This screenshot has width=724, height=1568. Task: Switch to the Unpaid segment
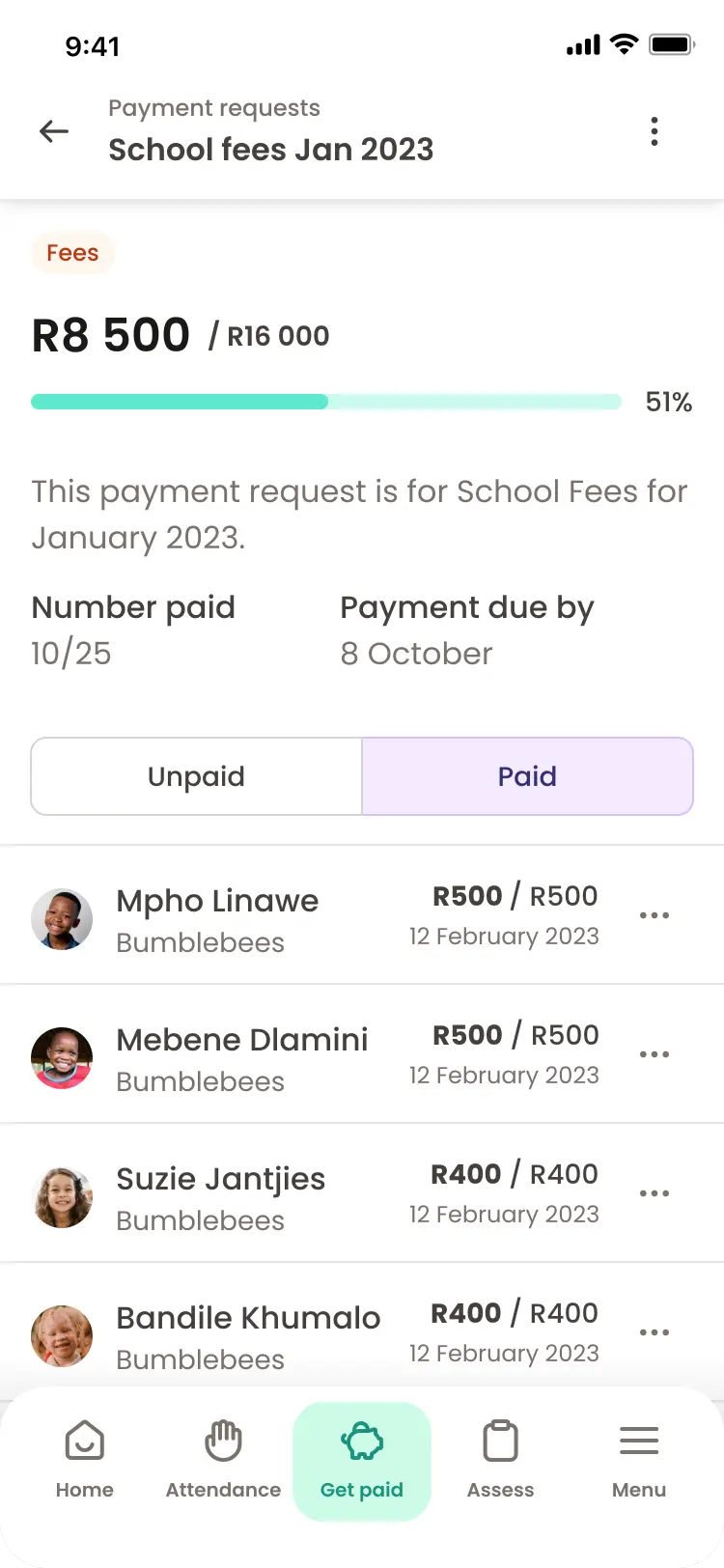(197, 776)
